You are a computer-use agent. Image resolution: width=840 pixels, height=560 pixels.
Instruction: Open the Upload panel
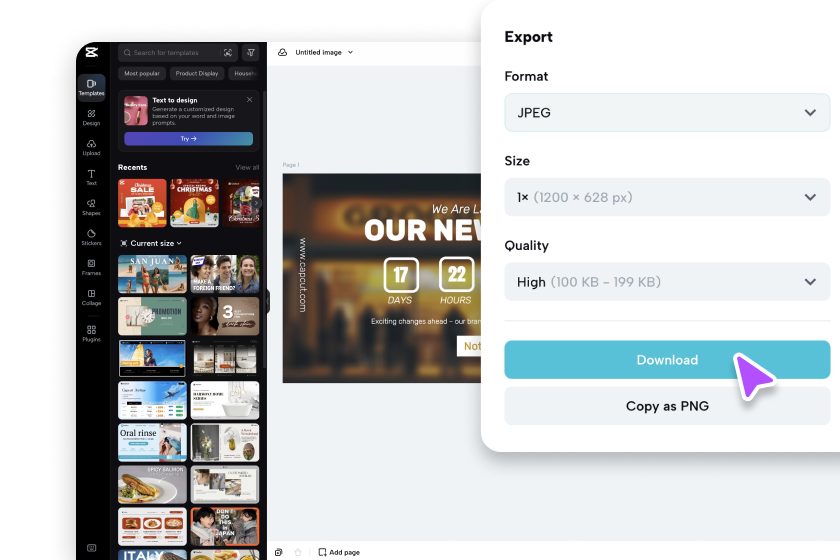click(x=91, y=147)
